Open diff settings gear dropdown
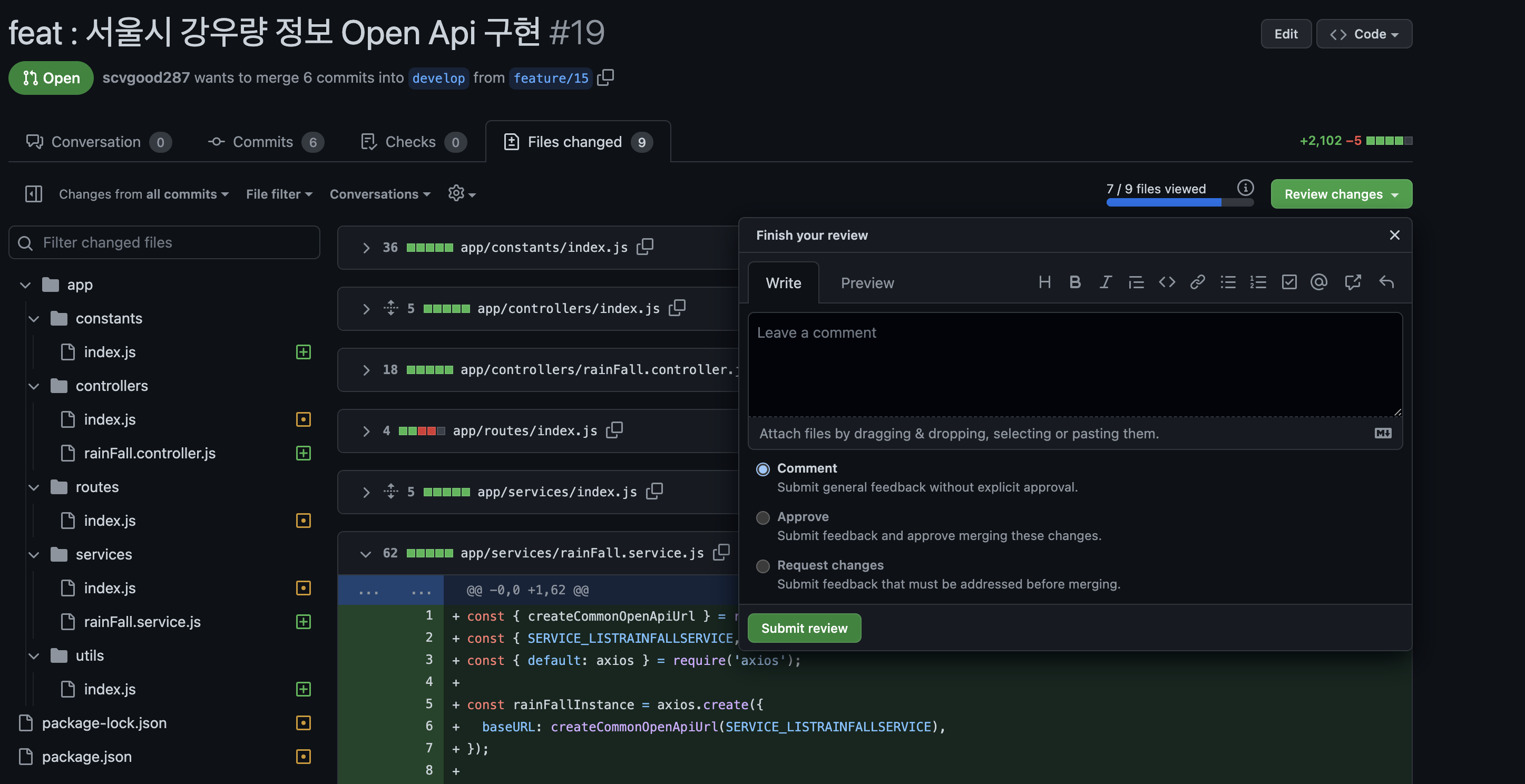The image size is (1525, 784). point(462,194)
